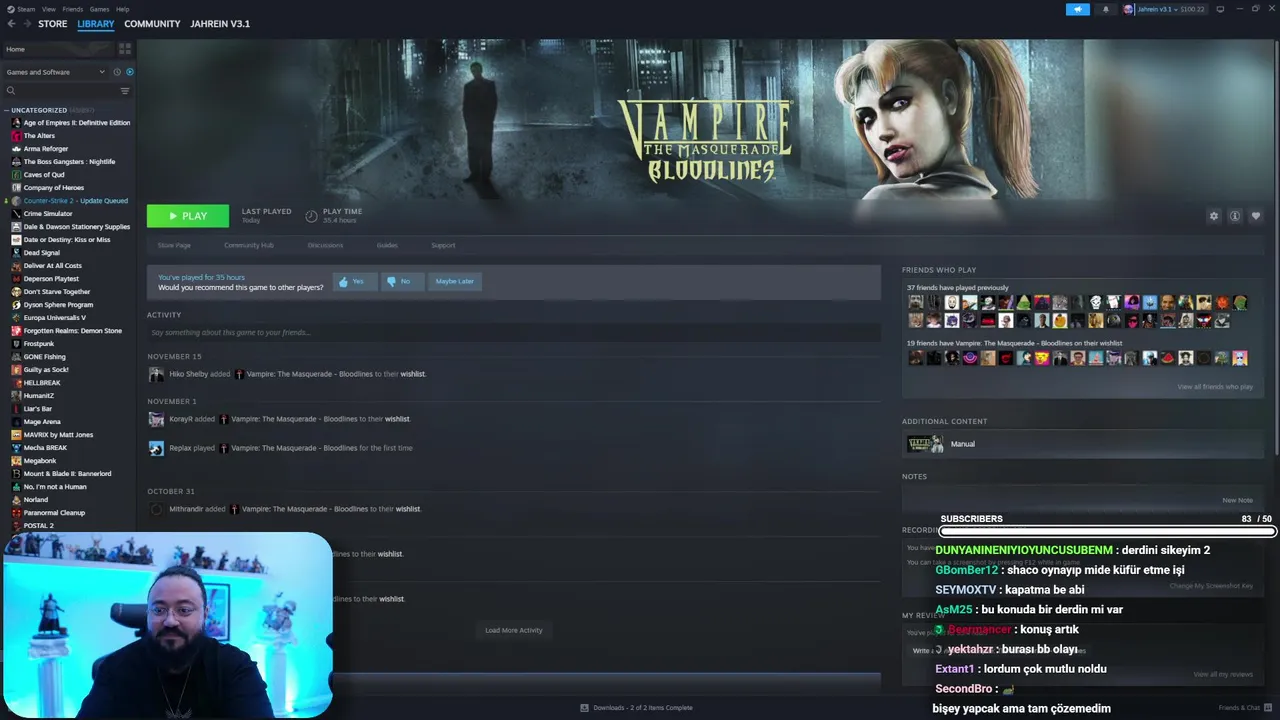The image size is (1280, 720).
Task: Open the Support link
Action: [443, 245]
